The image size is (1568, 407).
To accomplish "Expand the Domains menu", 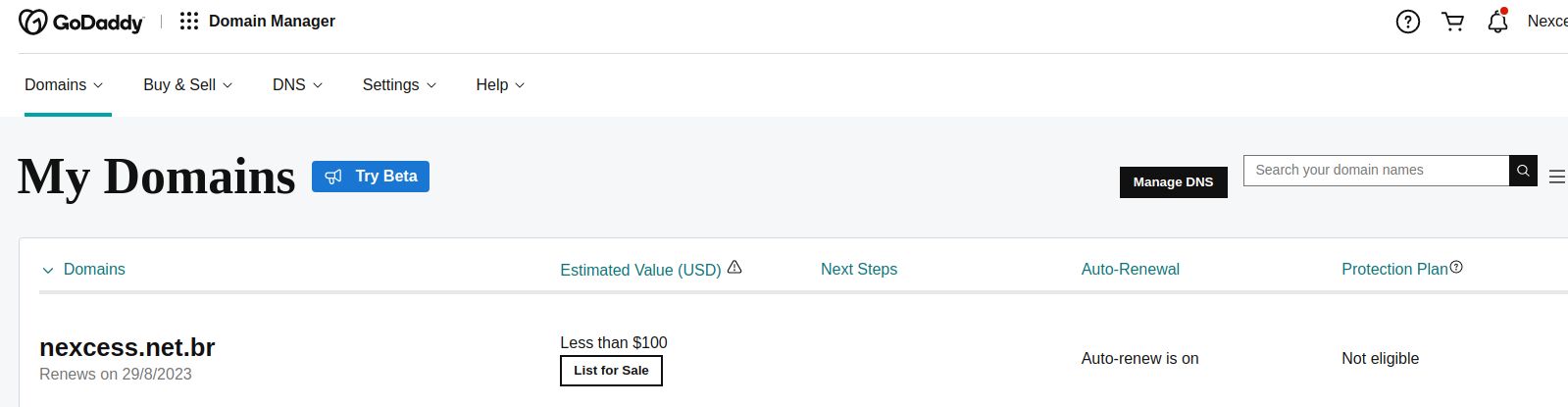I will pyautogui.click(x=64, y=85).
